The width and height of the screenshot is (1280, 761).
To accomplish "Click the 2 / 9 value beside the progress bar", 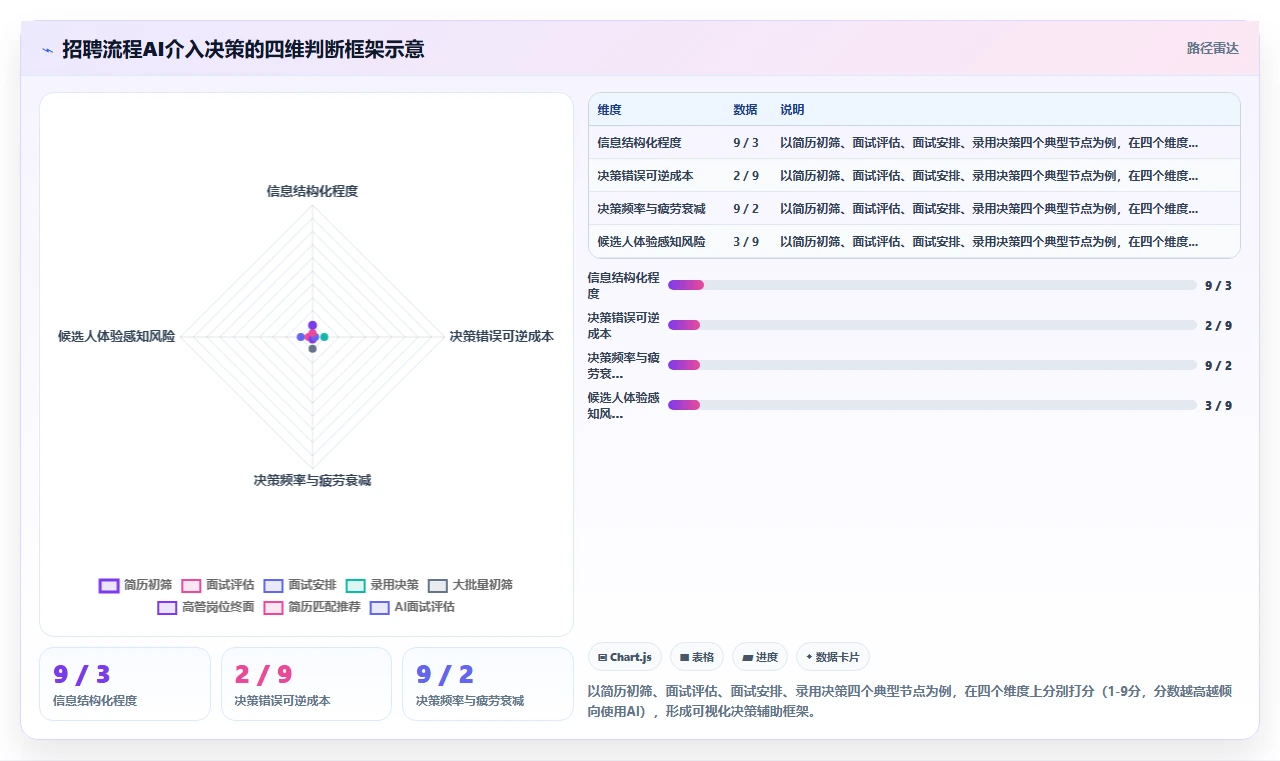I will click(x=1218, y=325).
